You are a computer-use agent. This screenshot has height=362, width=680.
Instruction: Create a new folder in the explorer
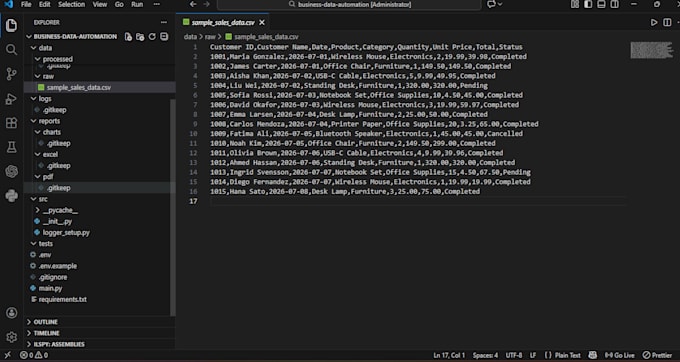[x=140, y=37]
